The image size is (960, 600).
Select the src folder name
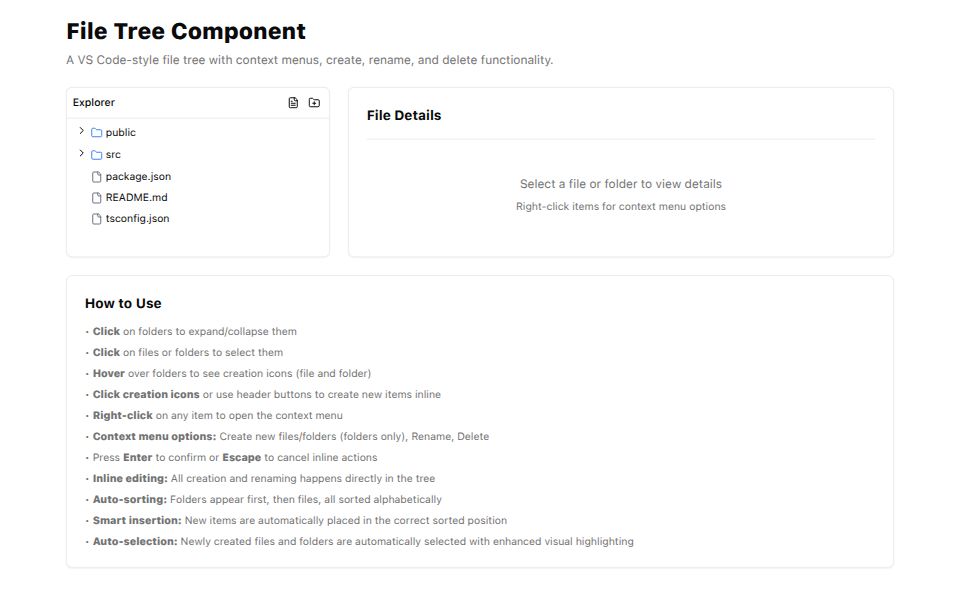113,155
